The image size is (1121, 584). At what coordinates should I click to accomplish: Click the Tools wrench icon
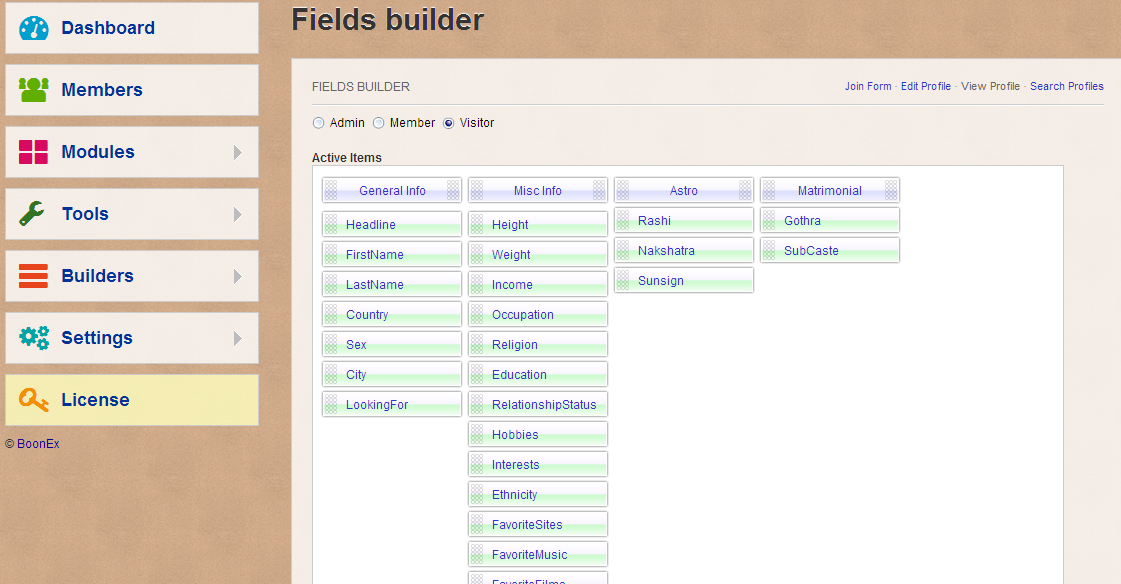tap(32, 214)
